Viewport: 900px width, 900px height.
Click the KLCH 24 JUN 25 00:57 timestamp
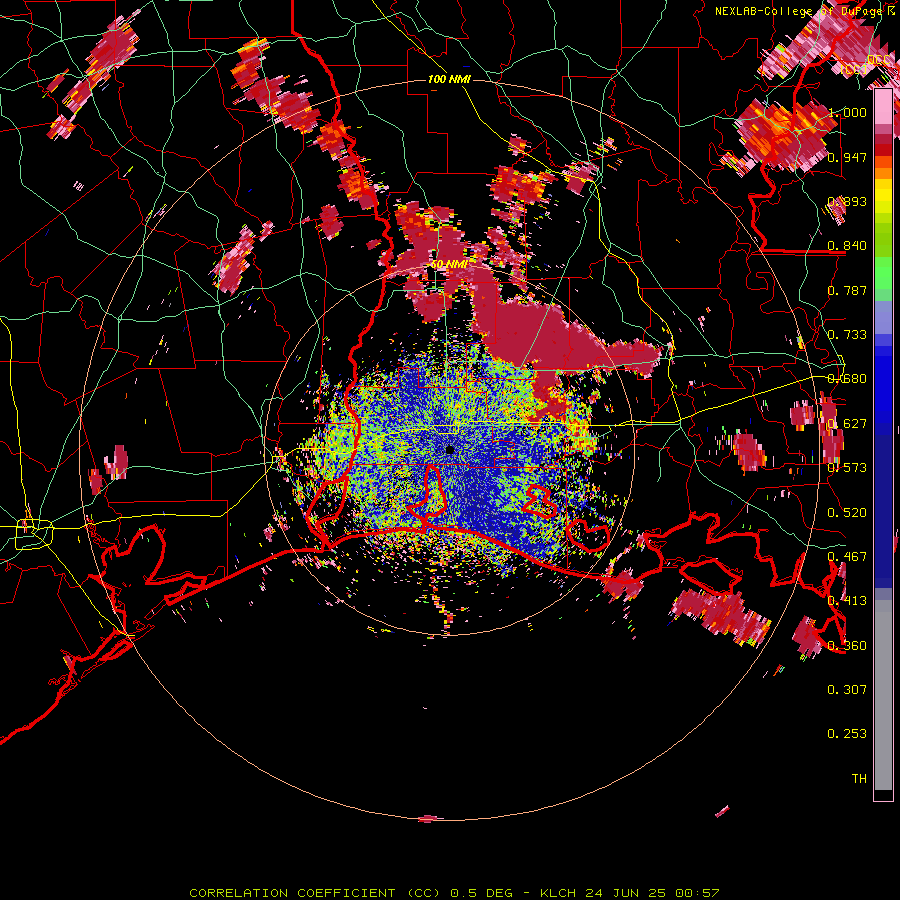point(630,893)
